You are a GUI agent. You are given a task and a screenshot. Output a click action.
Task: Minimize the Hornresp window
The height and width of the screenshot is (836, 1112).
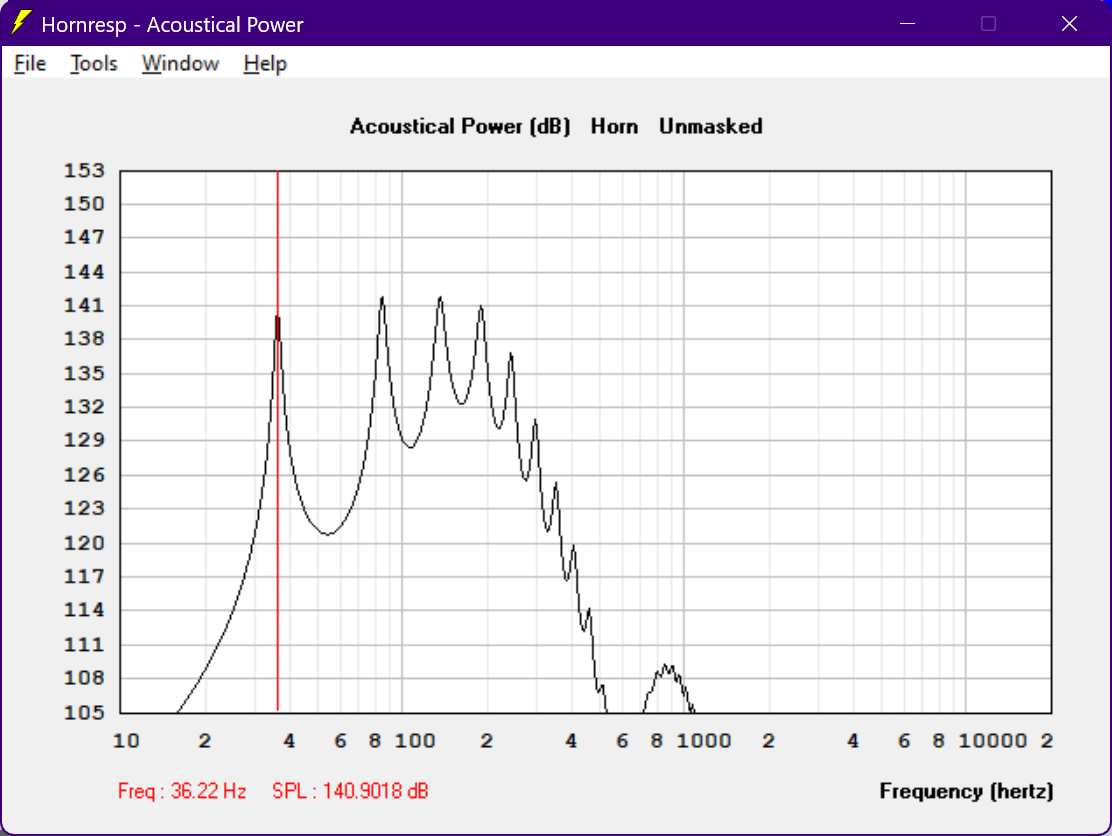[907, 23]
